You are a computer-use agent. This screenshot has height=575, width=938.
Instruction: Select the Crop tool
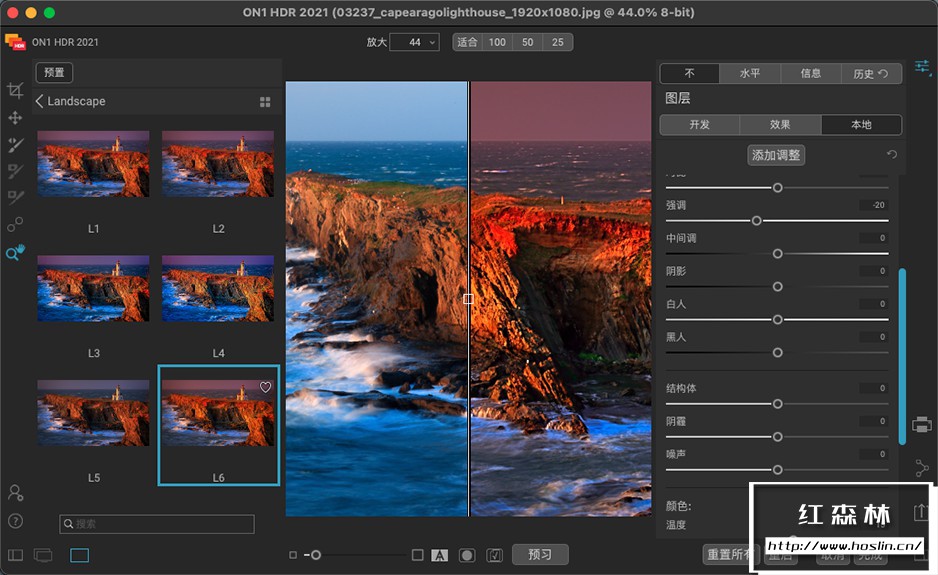click(15, 91)
